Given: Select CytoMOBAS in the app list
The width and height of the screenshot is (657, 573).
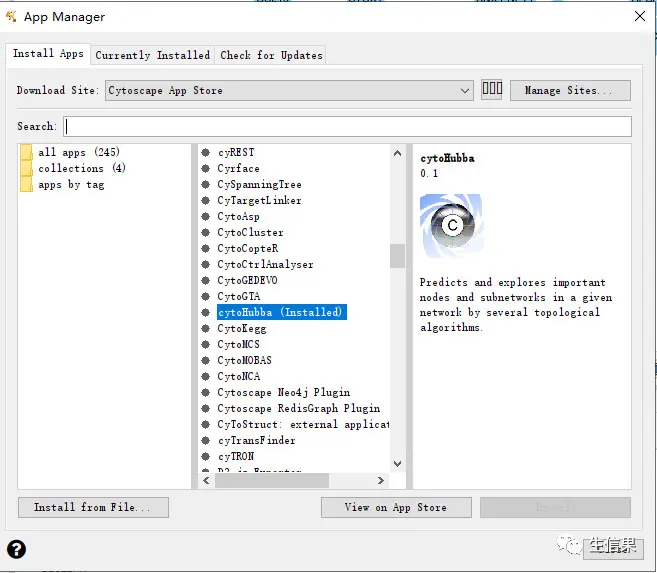Looking at the screenshot, I should click(x=244, y=361).
